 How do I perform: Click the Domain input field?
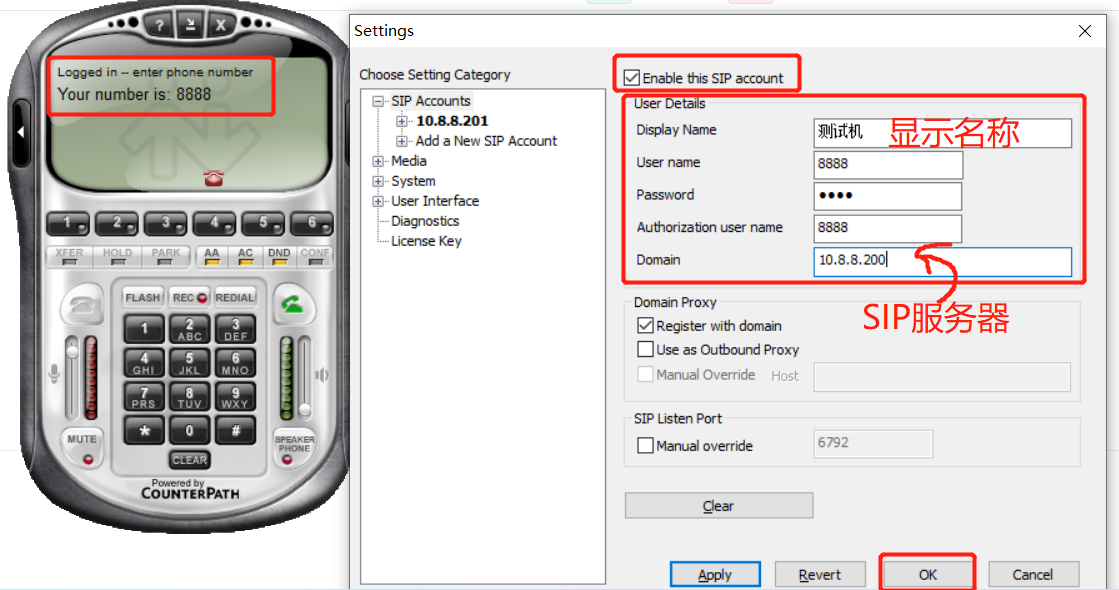pos(941,261)
